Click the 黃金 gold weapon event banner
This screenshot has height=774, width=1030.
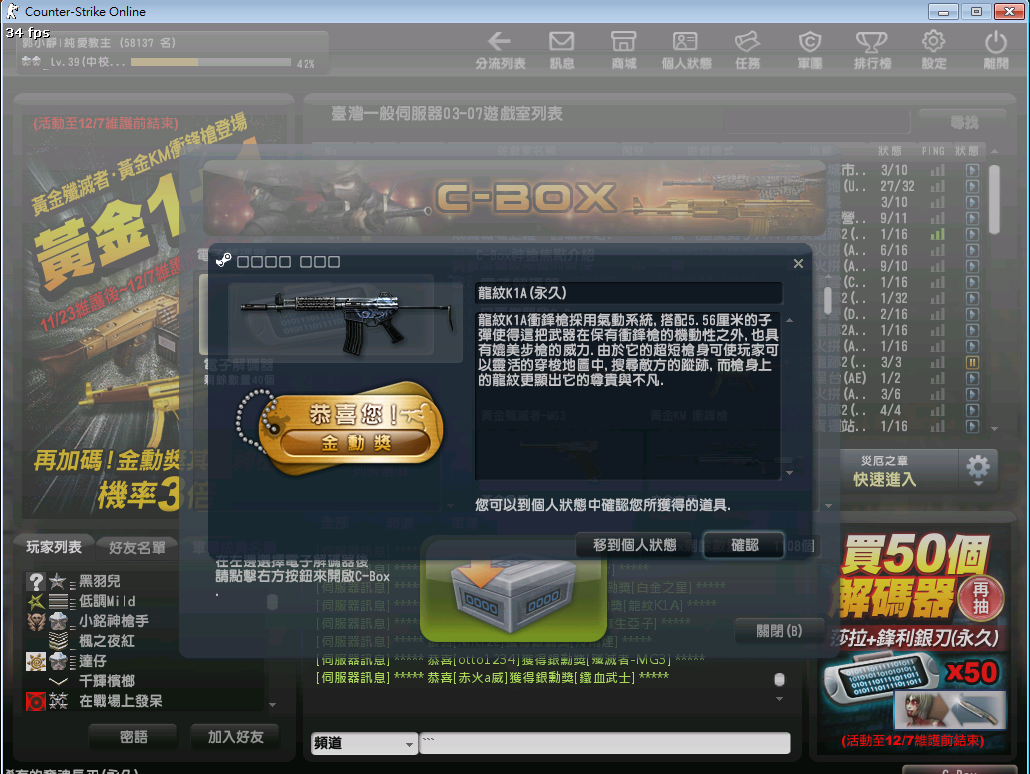point(102,315)
